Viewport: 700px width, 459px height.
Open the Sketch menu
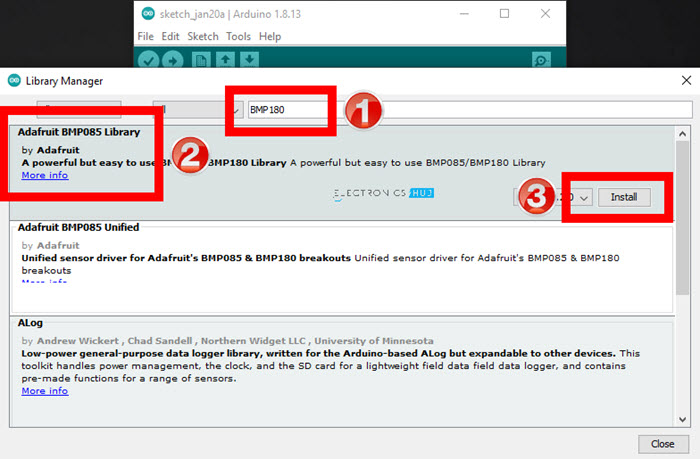pos(203,36)
